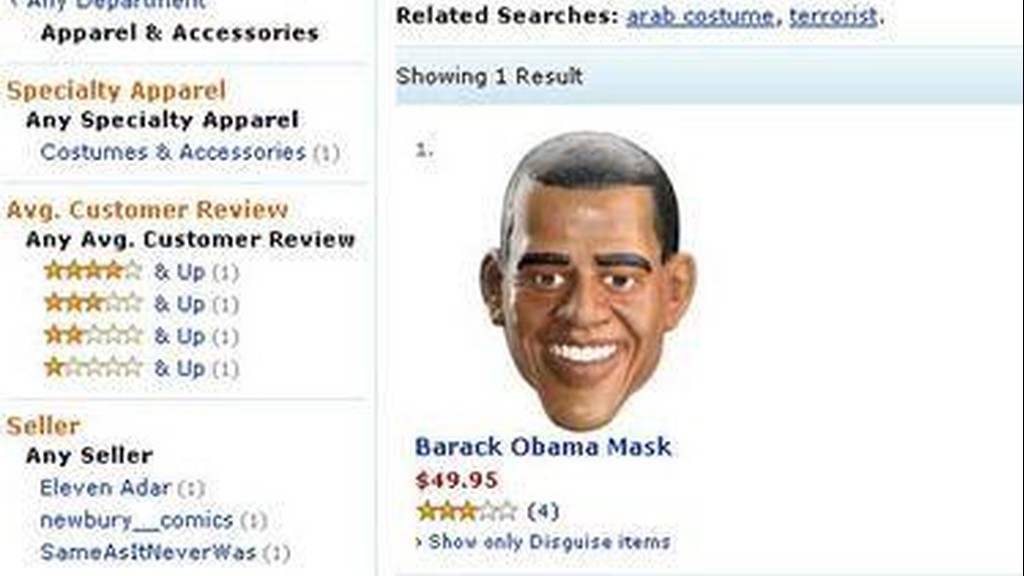Image resolution: width=1024 pixels, height=576 pixels.
Task: Click the terrorist related search link
Action: pyautogui.click(x=833, y=15)
